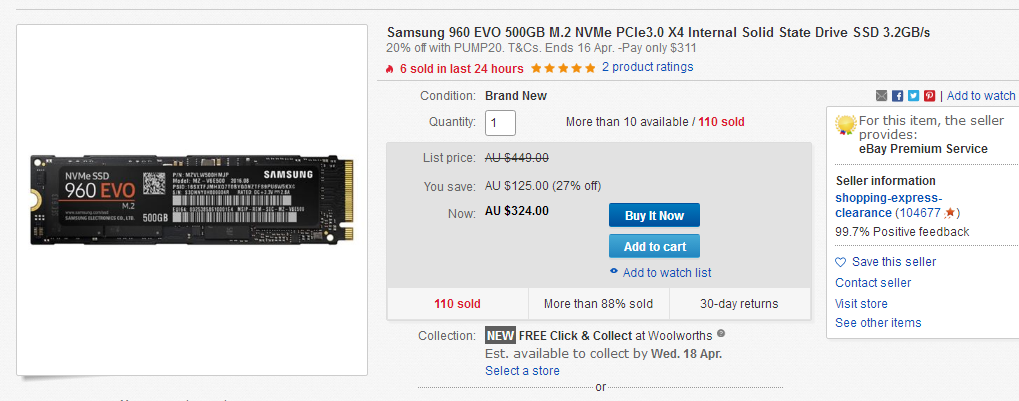This screenshot has height=401, width=1019.
Task: Click the five-star product rating
Action: (x=563, y=68)
